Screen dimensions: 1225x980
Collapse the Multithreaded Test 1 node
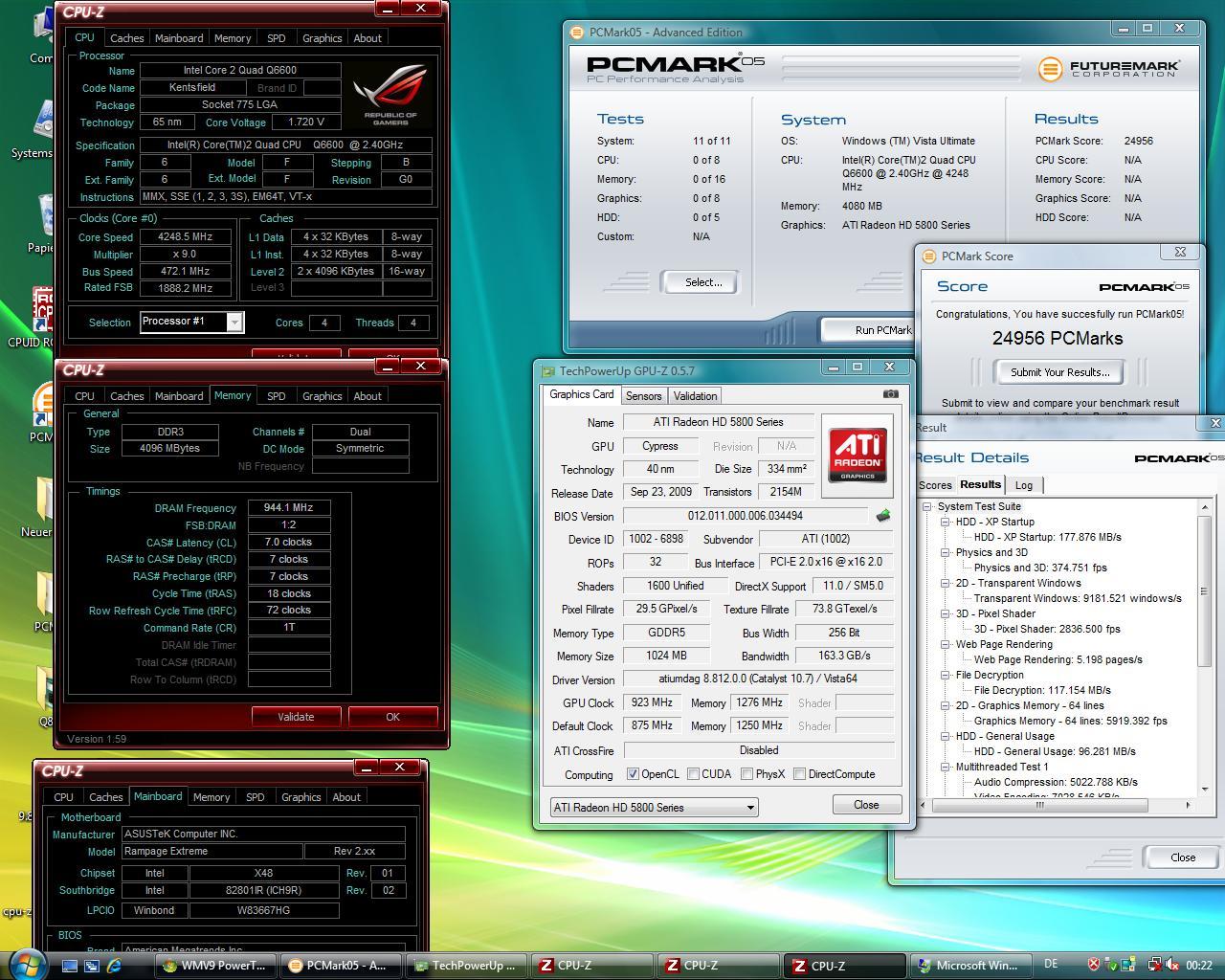point(945,768)
